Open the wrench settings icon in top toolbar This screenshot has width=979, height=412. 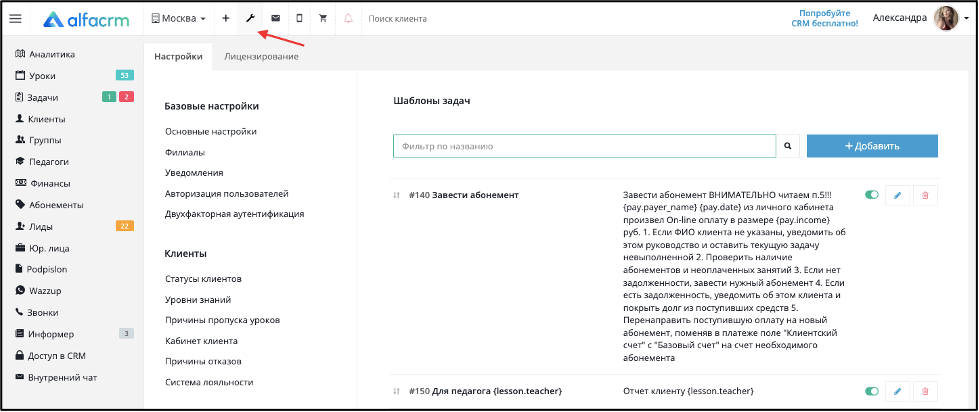pos(250,19)
